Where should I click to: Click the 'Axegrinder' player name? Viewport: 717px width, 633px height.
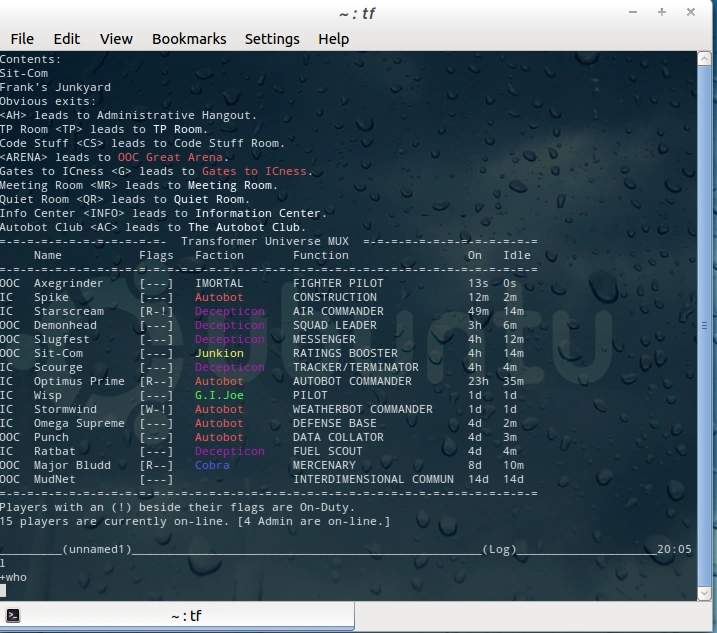pos(69,283)
